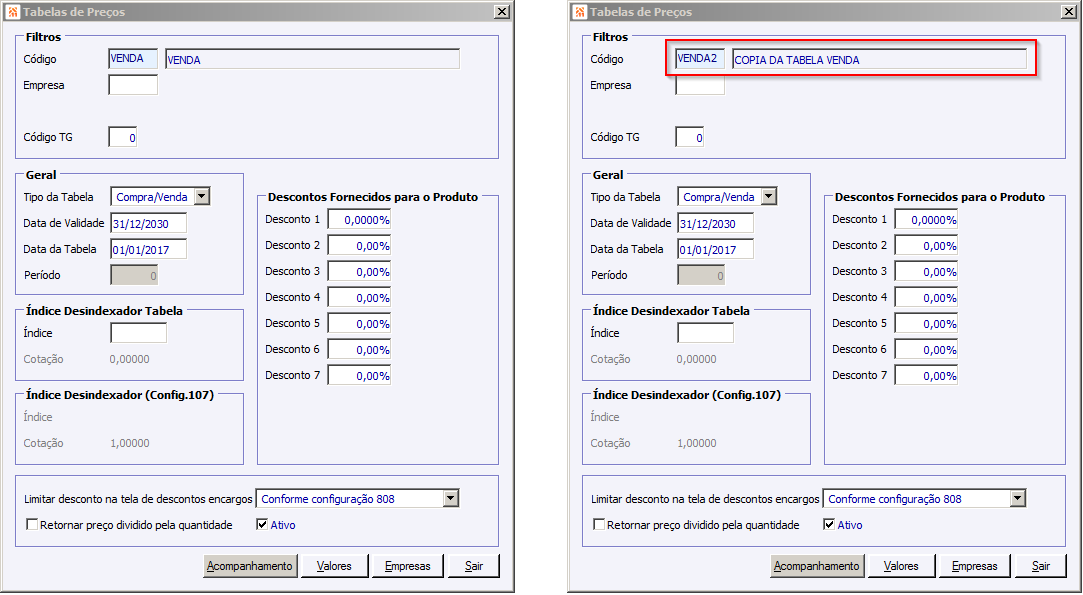Click Cotação value 0,00000 in left window
The image size is (1083, 595).
coord(130,359)
